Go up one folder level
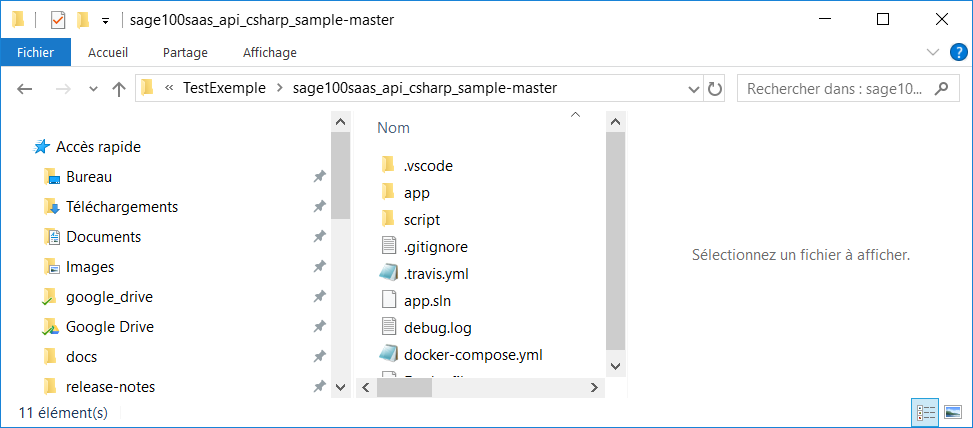 pyautogui.click(x=119, y=89)
